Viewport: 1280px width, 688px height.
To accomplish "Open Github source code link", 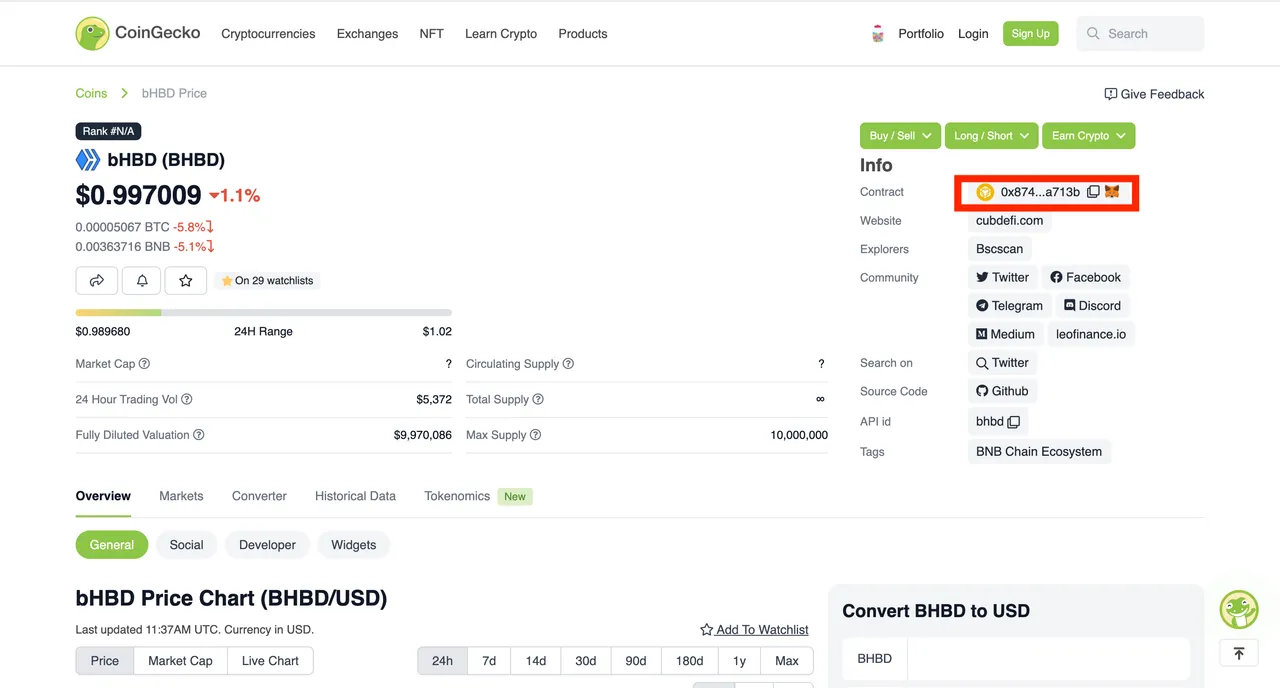I will click(x=1002, y=391).
